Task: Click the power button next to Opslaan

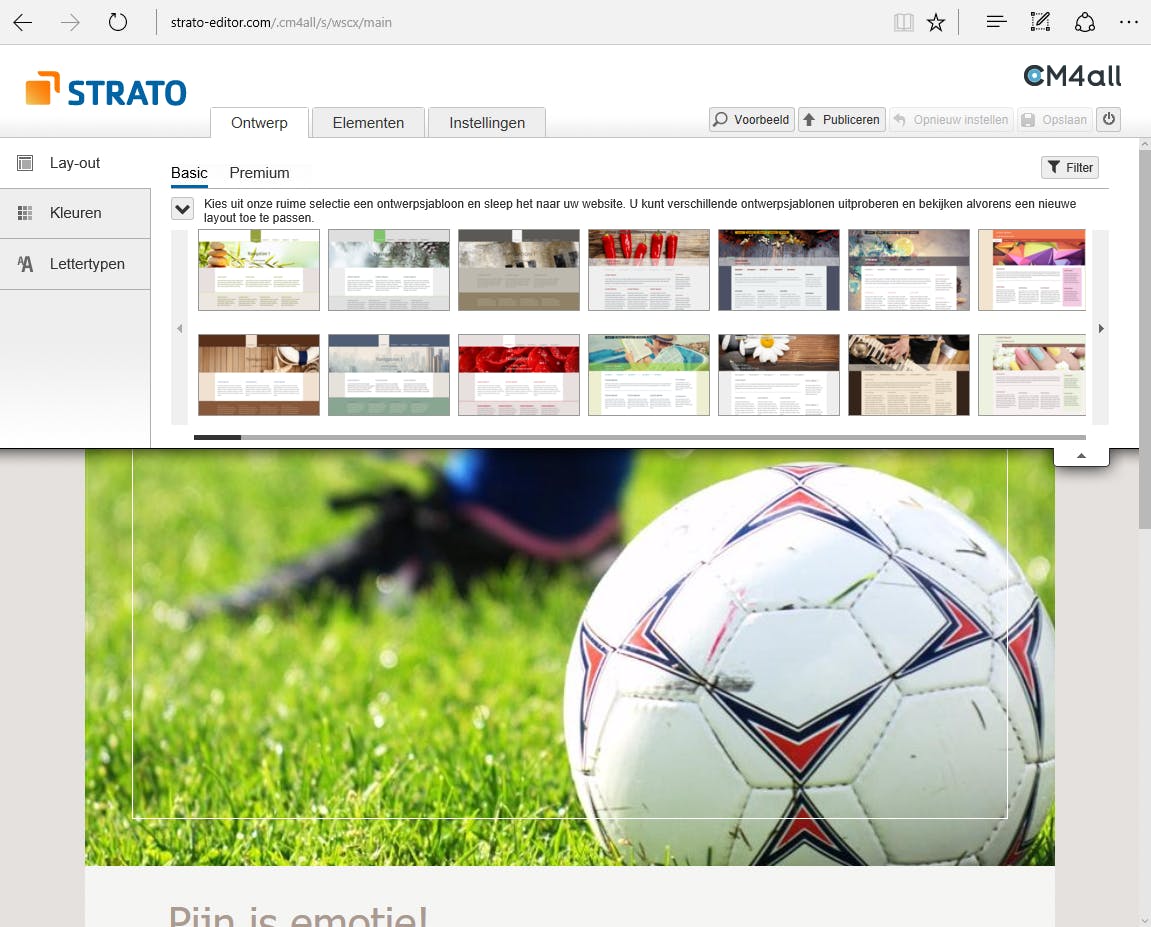Action: coord(1108,119)
